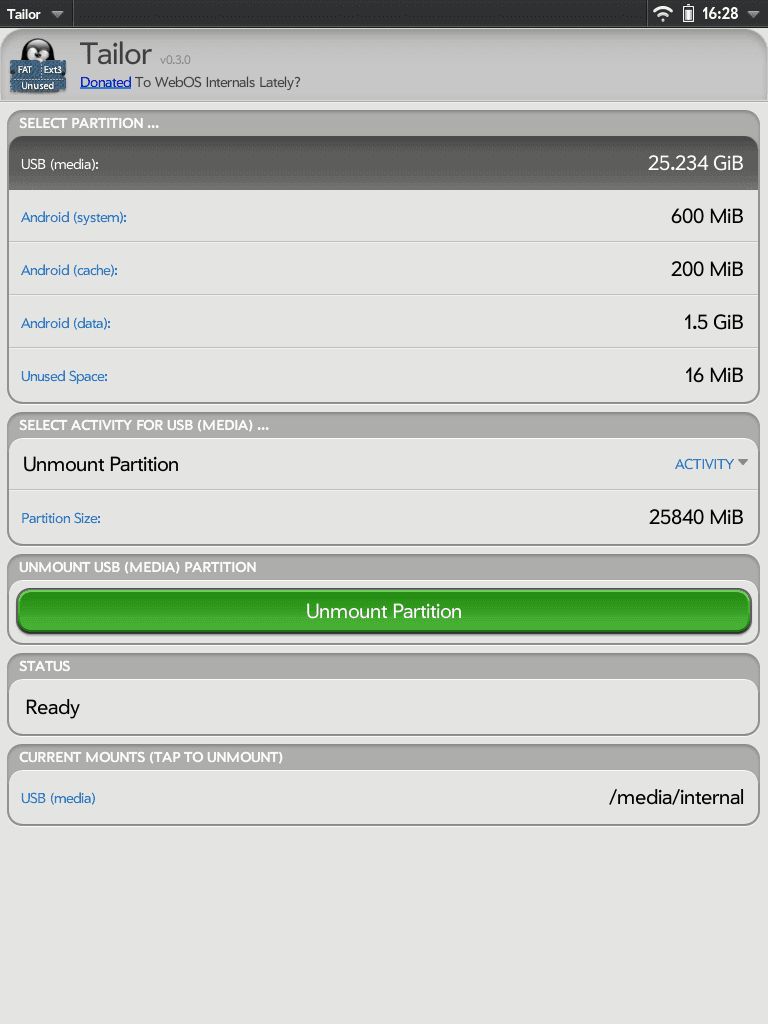Click the clock showing 16:28
Screen dimensions: 768x1024
[720, 13]
